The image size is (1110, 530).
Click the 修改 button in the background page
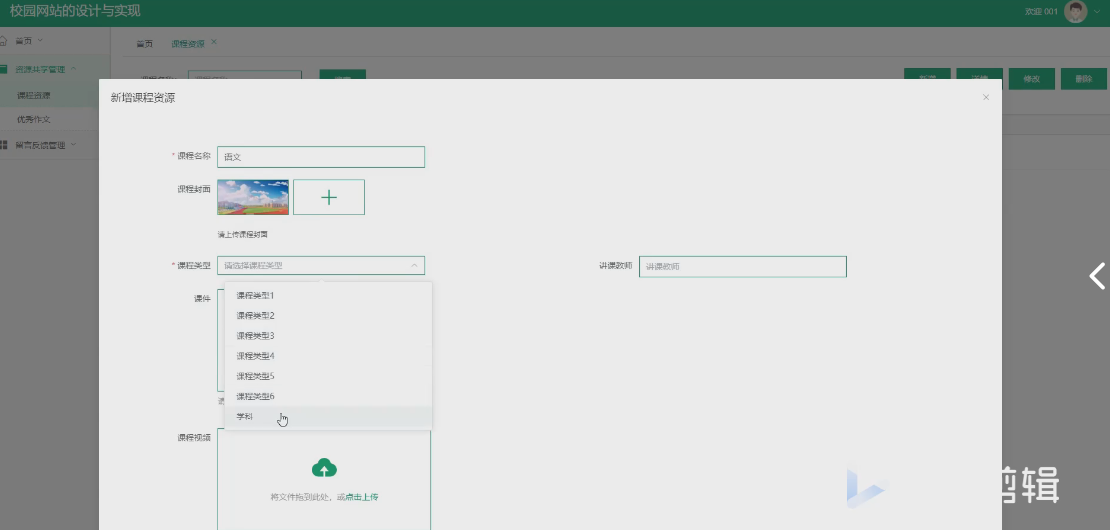1031,79
